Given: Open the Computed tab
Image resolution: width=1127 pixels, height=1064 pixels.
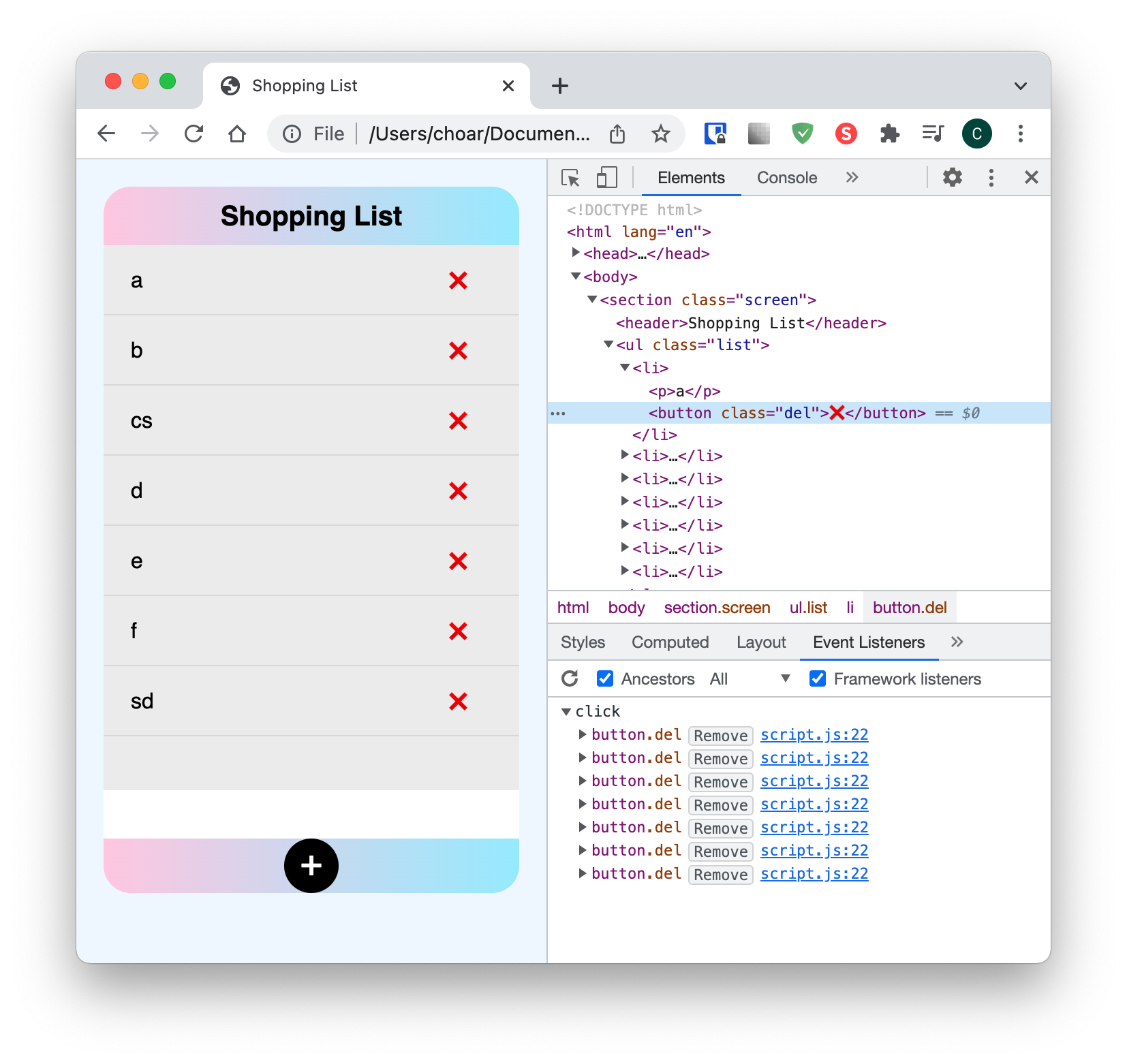Looking at the screenshot, I should [x=670, y=642].
